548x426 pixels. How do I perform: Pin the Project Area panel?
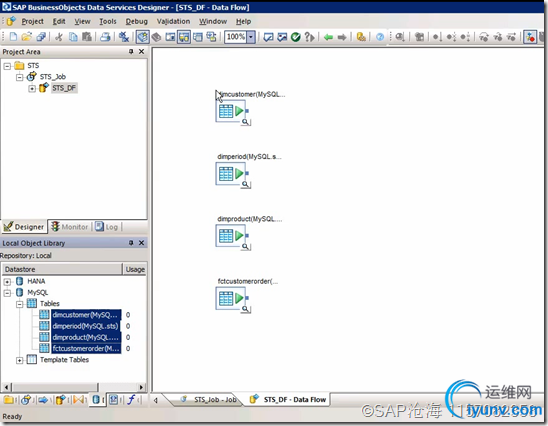coord(131,52)
